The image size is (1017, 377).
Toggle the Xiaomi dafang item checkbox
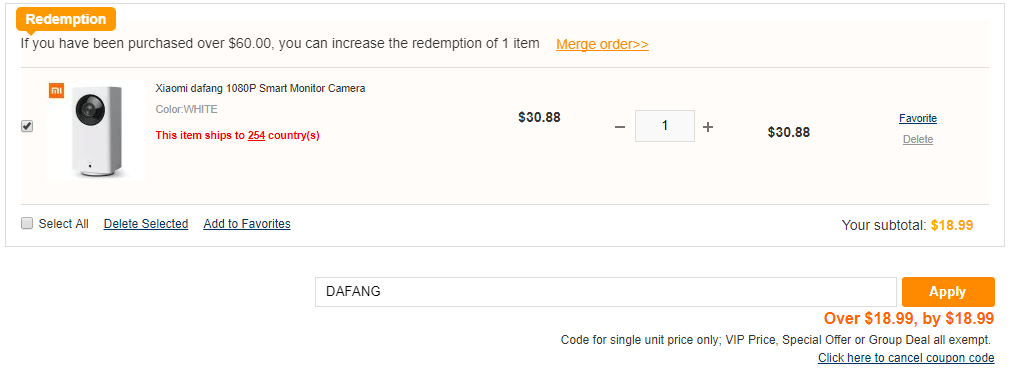pos(27,127)
